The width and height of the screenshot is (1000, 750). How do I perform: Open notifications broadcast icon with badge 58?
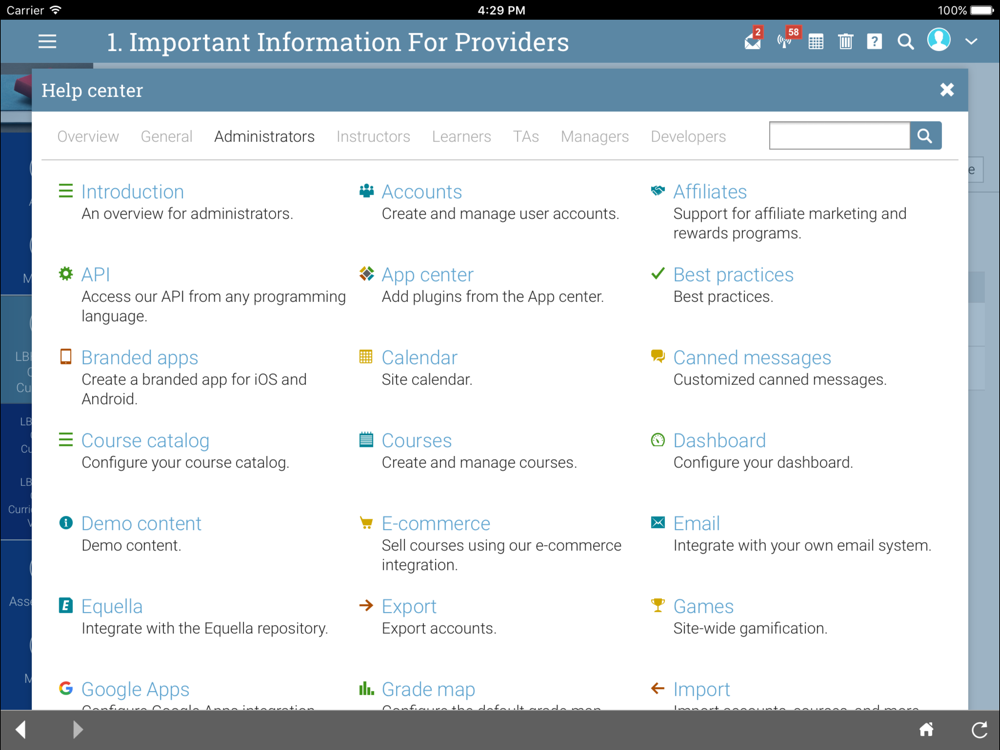787,40
